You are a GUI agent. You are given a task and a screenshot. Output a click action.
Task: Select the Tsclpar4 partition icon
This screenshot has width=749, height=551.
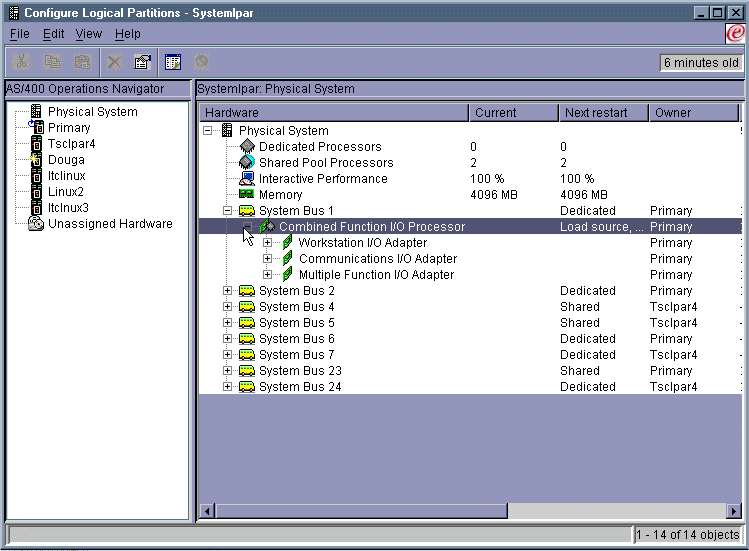click(x=36, y=143)
